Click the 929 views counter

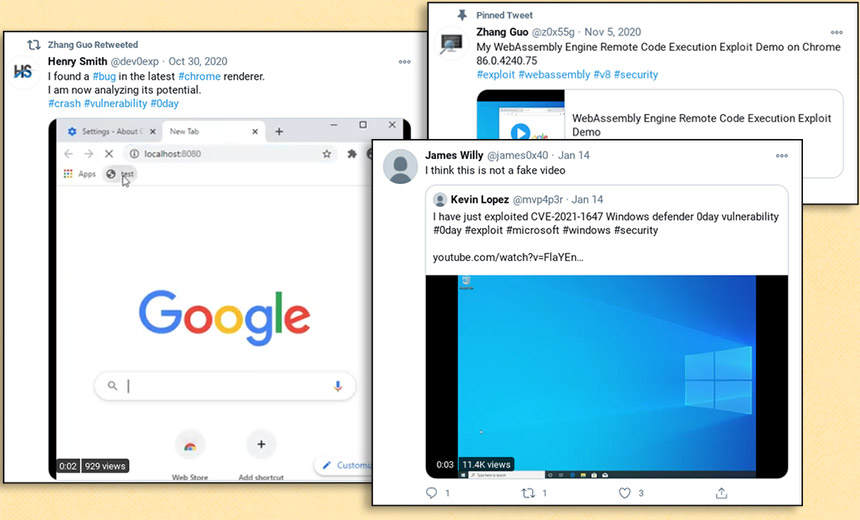[x=105, y=466]
